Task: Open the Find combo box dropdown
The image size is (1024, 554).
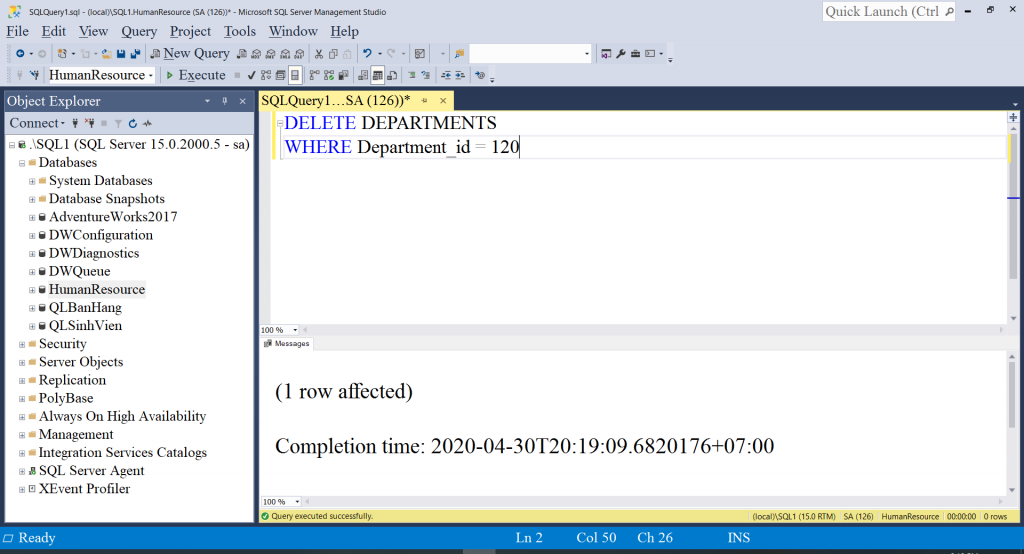Action: 586,54
